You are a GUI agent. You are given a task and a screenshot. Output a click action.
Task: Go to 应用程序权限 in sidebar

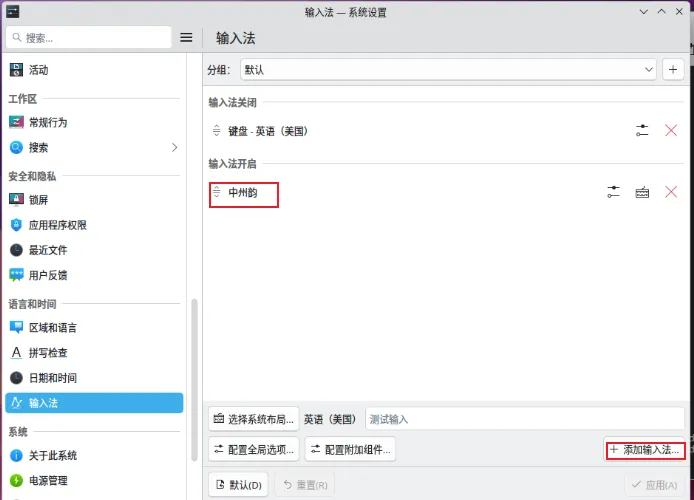point(57,225)
